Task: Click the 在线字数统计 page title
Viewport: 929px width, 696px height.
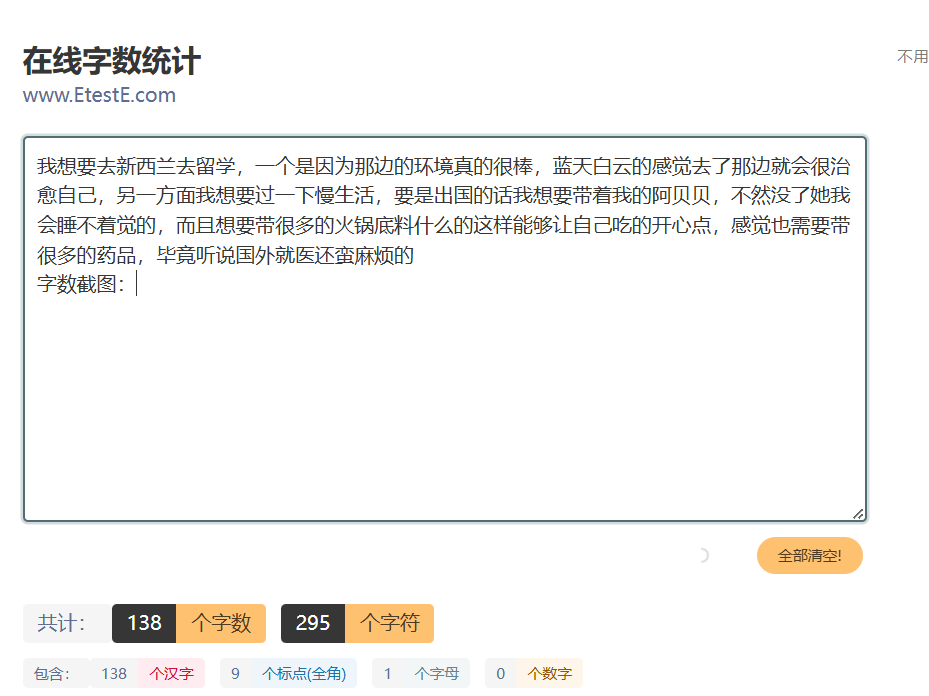Action: (x=111, y=61)
